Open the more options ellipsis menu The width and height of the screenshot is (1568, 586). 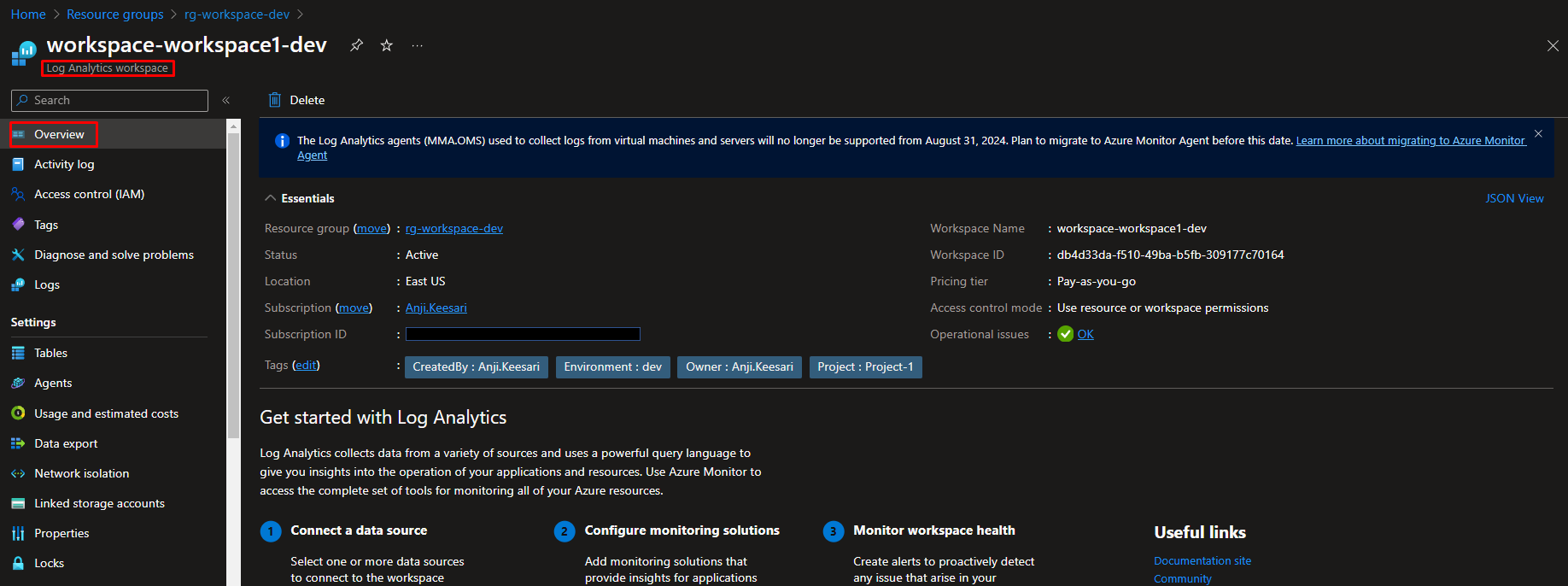coord(417,45)
